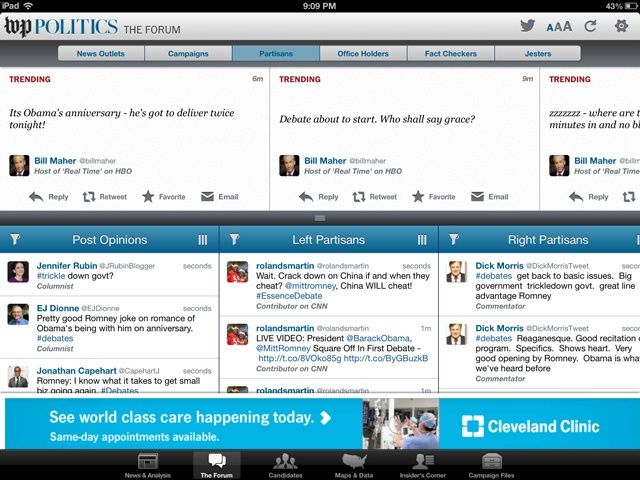Image resolution: width=640 pixels, height=480 pixels.
Task: Reply to the Obama's anniversary tweet
Action: pos(49,197)
